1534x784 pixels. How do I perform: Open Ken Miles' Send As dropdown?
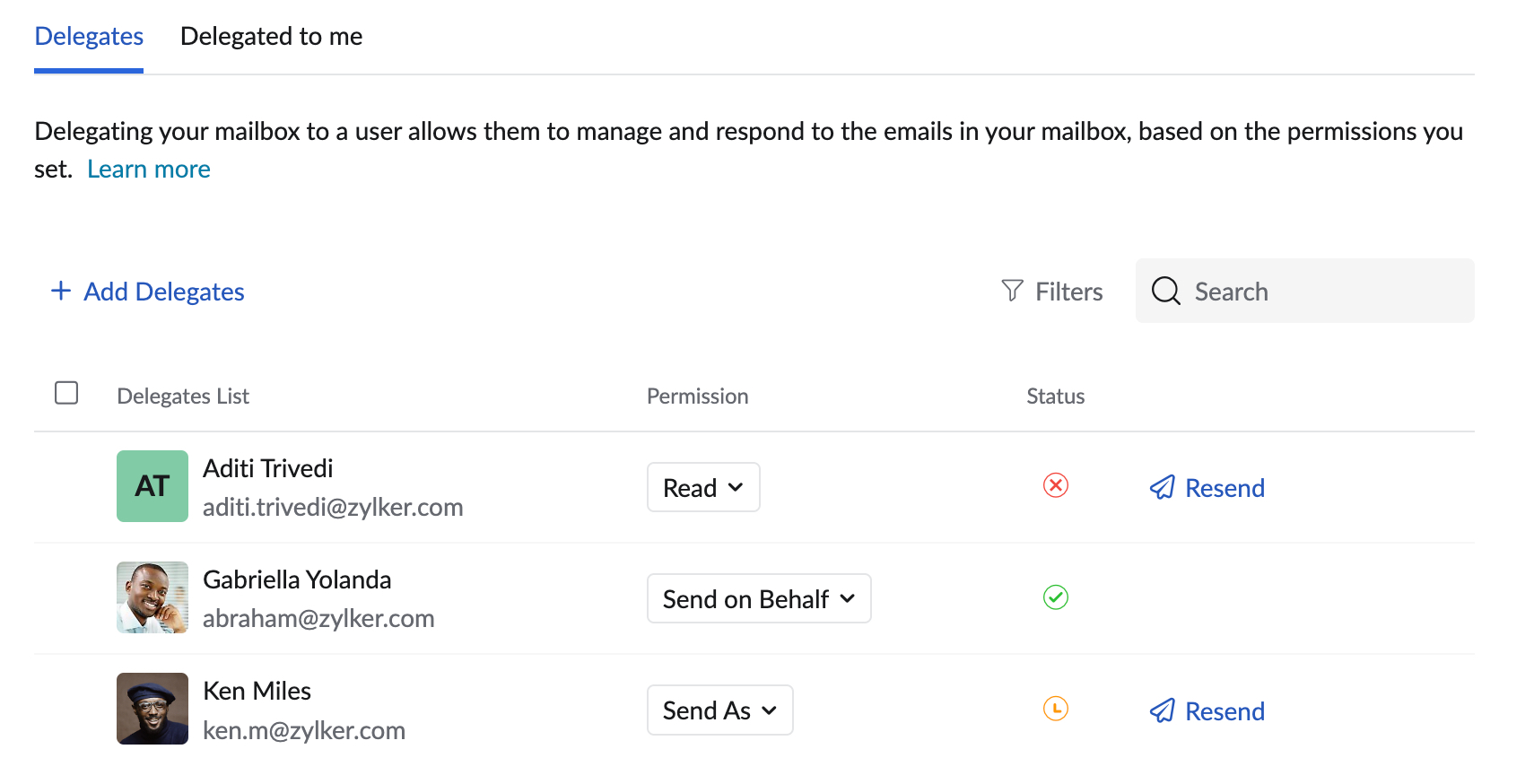coord(719,710)
